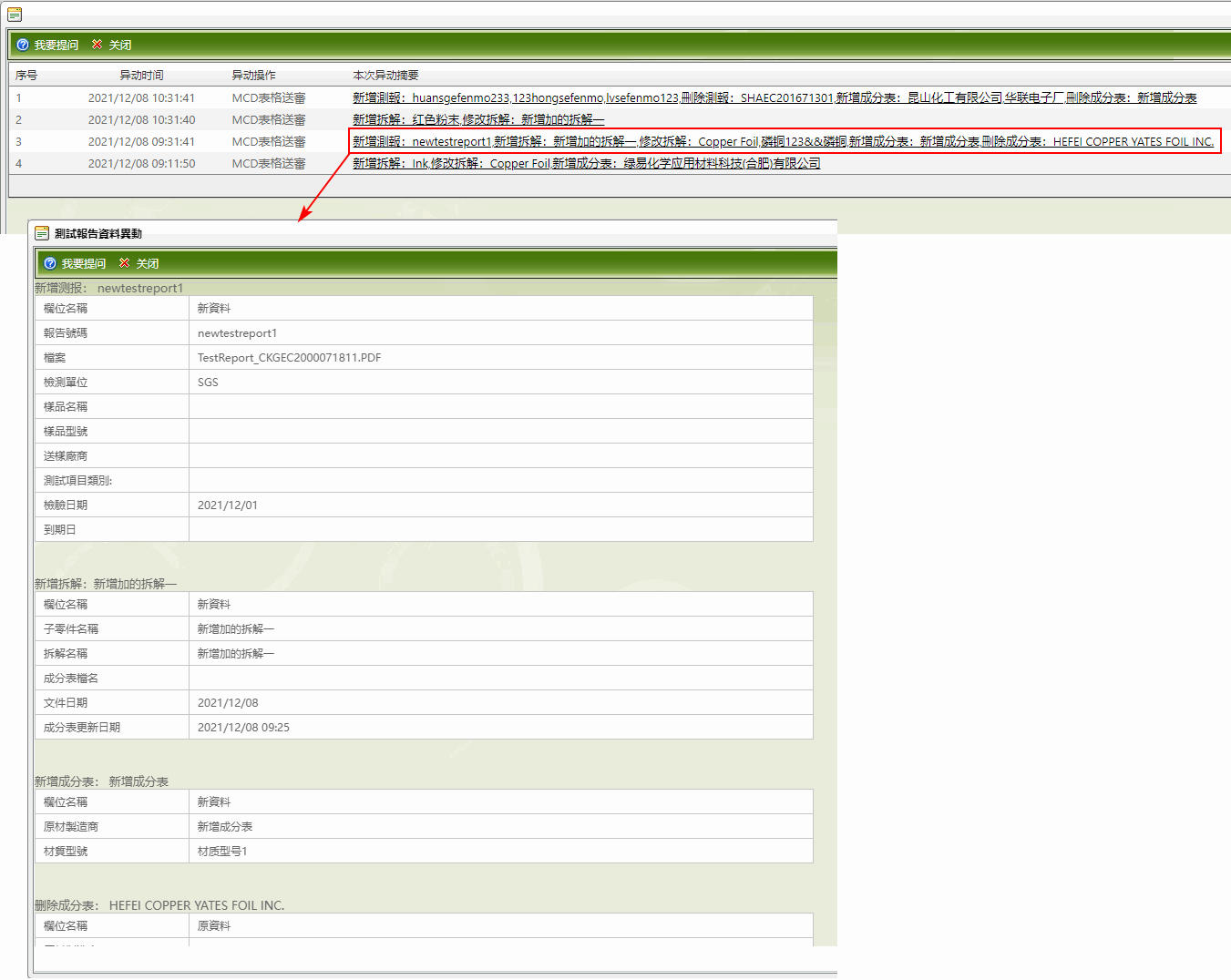Select the timestamp 2021/12/08 09:11:50
This screenshot has width=1231, height=980.
click(141, 163)
